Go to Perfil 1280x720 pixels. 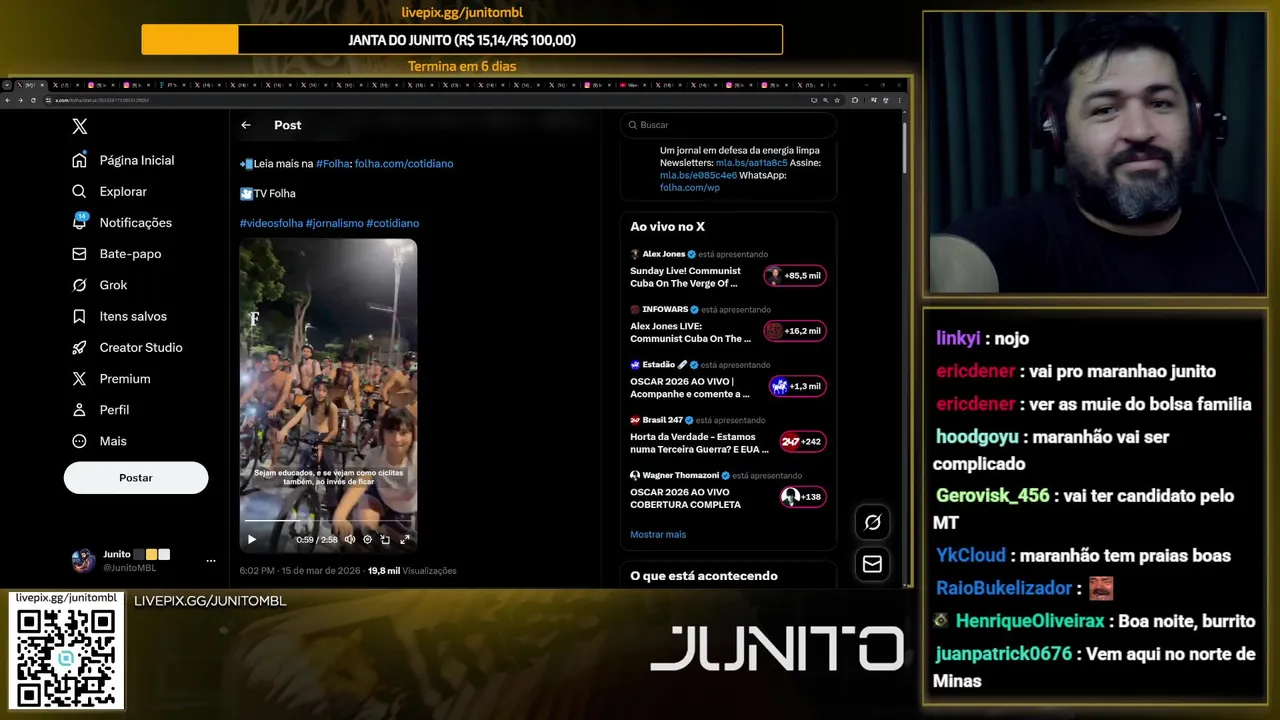(x=100, y=410)
